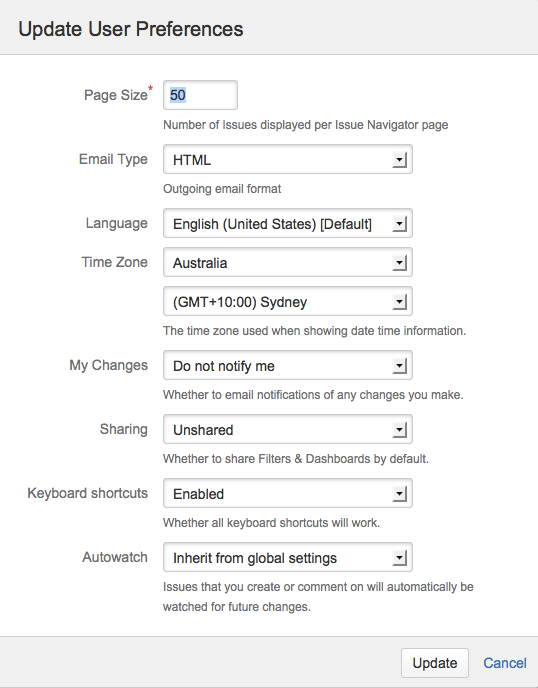Screen dimensions: 538x688
Task: Open the Language dropdown
Action: [287, 223]
